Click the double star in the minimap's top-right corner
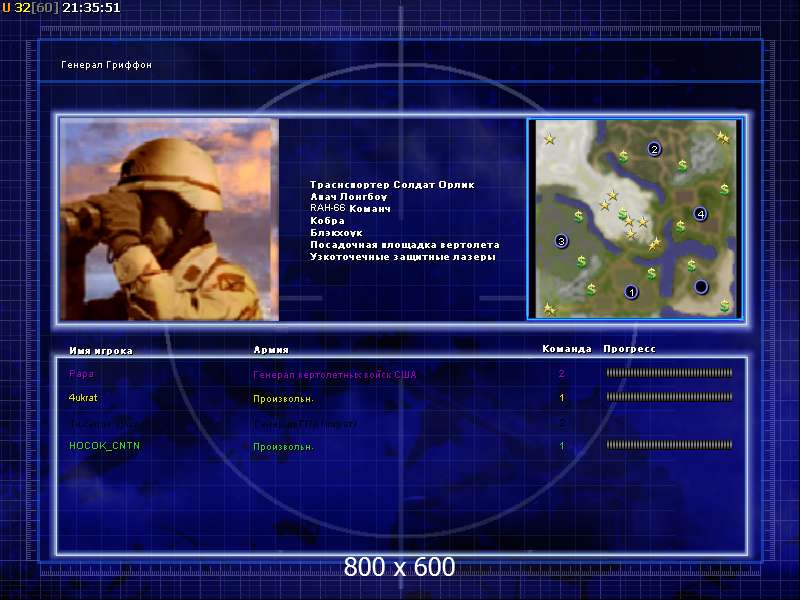Image resolution: width=800 pixels, height=600 pixels. tap(722, 137)
